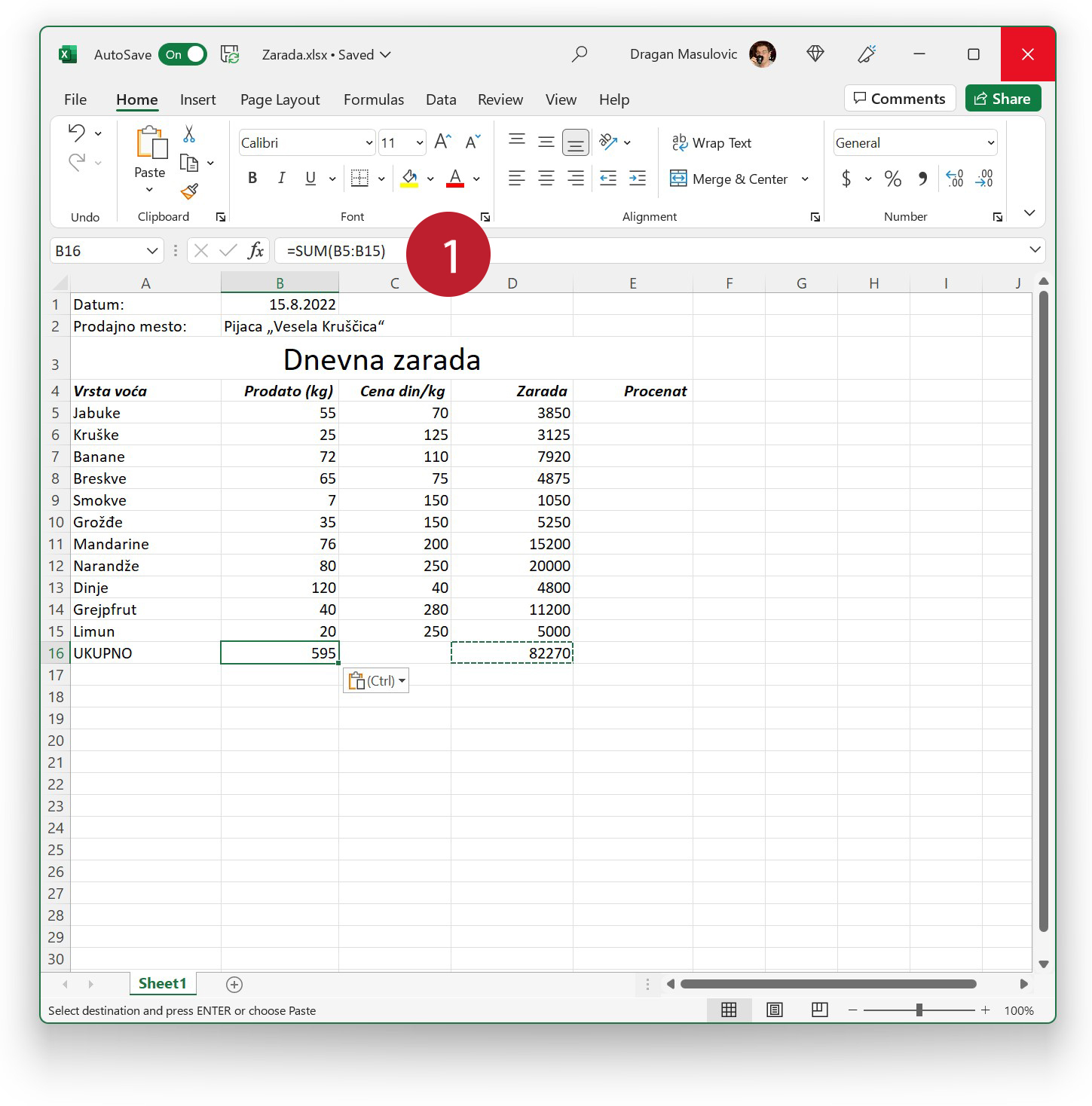Toggle Wrap Text

pos(711,142)
